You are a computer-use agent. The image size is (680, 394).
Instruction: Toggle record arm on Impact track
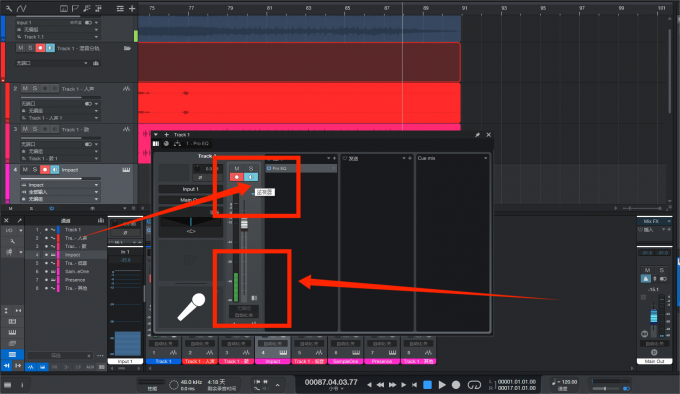(x=45, y=170)
